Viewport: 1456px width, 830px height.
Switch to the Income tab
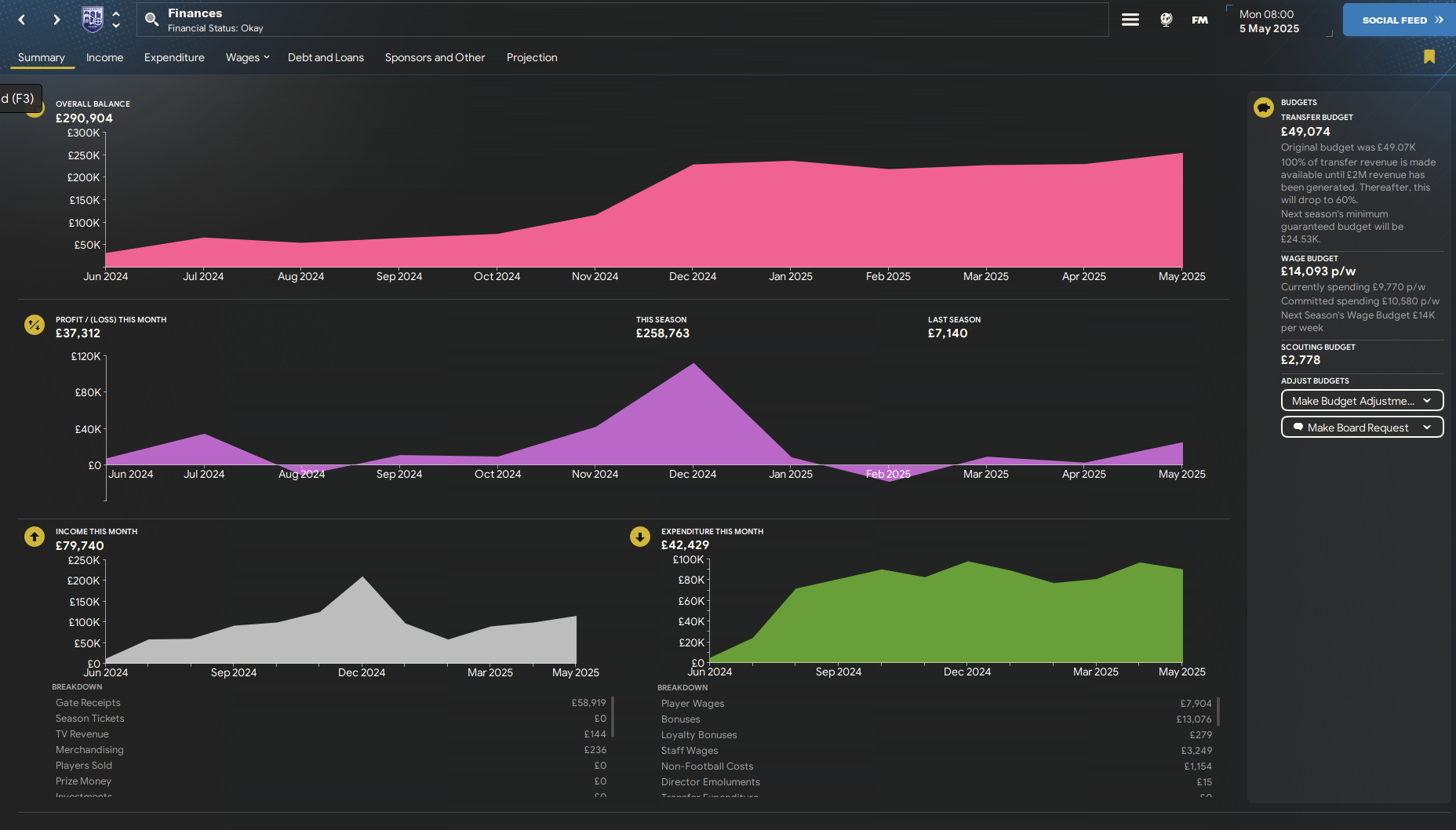tap(104, 57)
